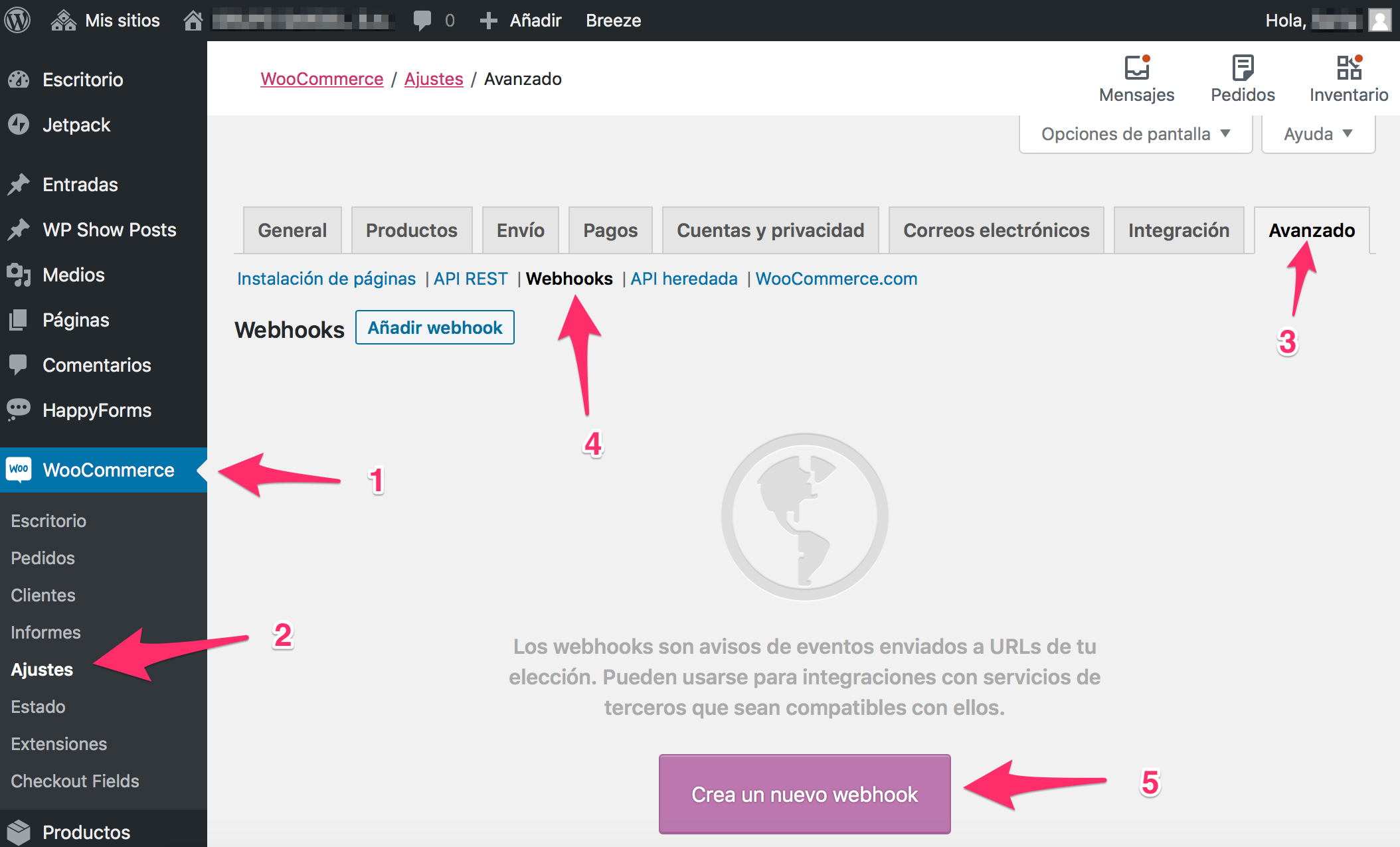The width and height of the screenshot is (1400, 847).
Task: Open the Estado submenu item
Action: 38,707
